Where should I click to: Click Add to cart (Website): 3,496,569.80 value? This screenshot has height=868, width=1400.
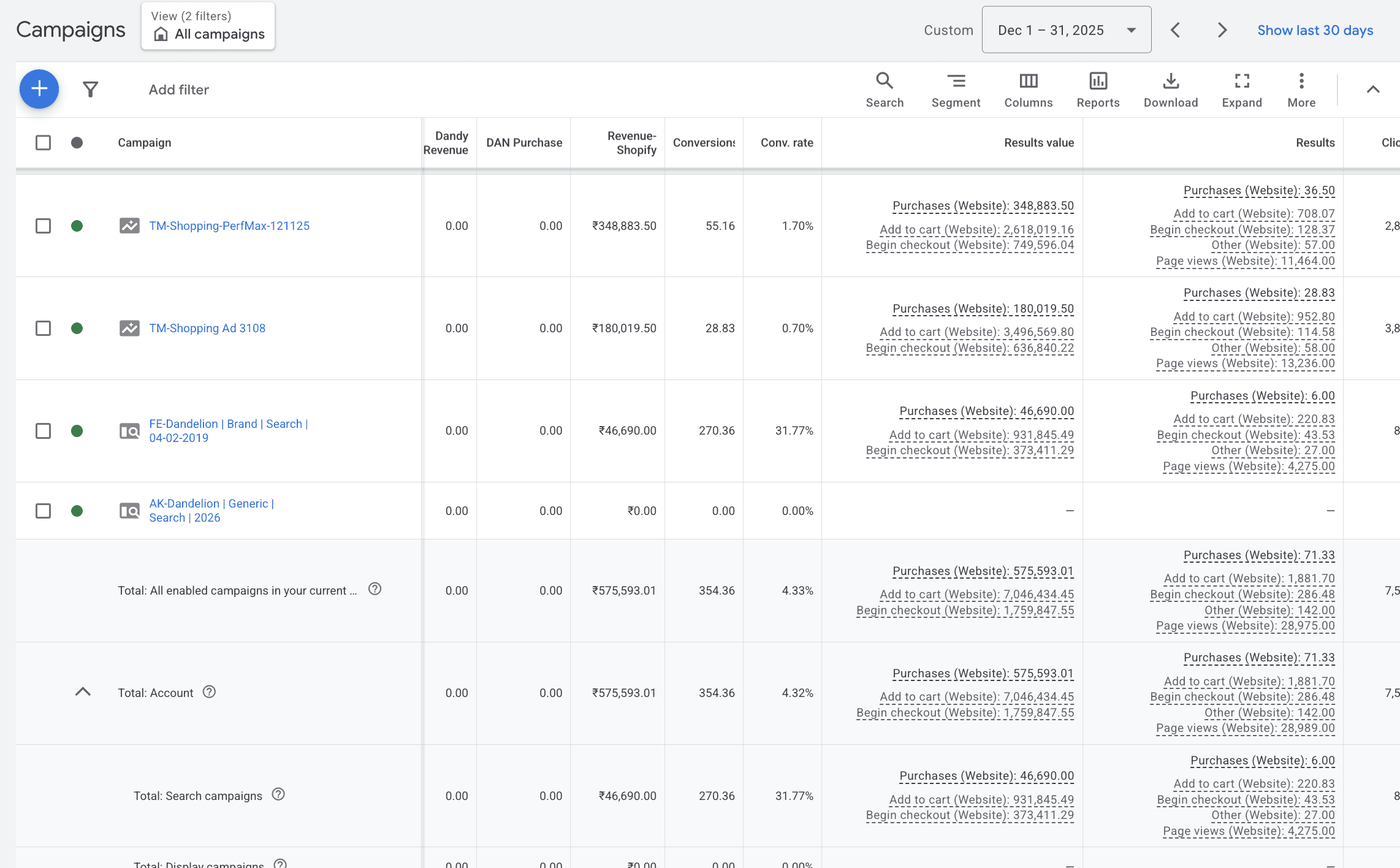click(x=976, y=332)
